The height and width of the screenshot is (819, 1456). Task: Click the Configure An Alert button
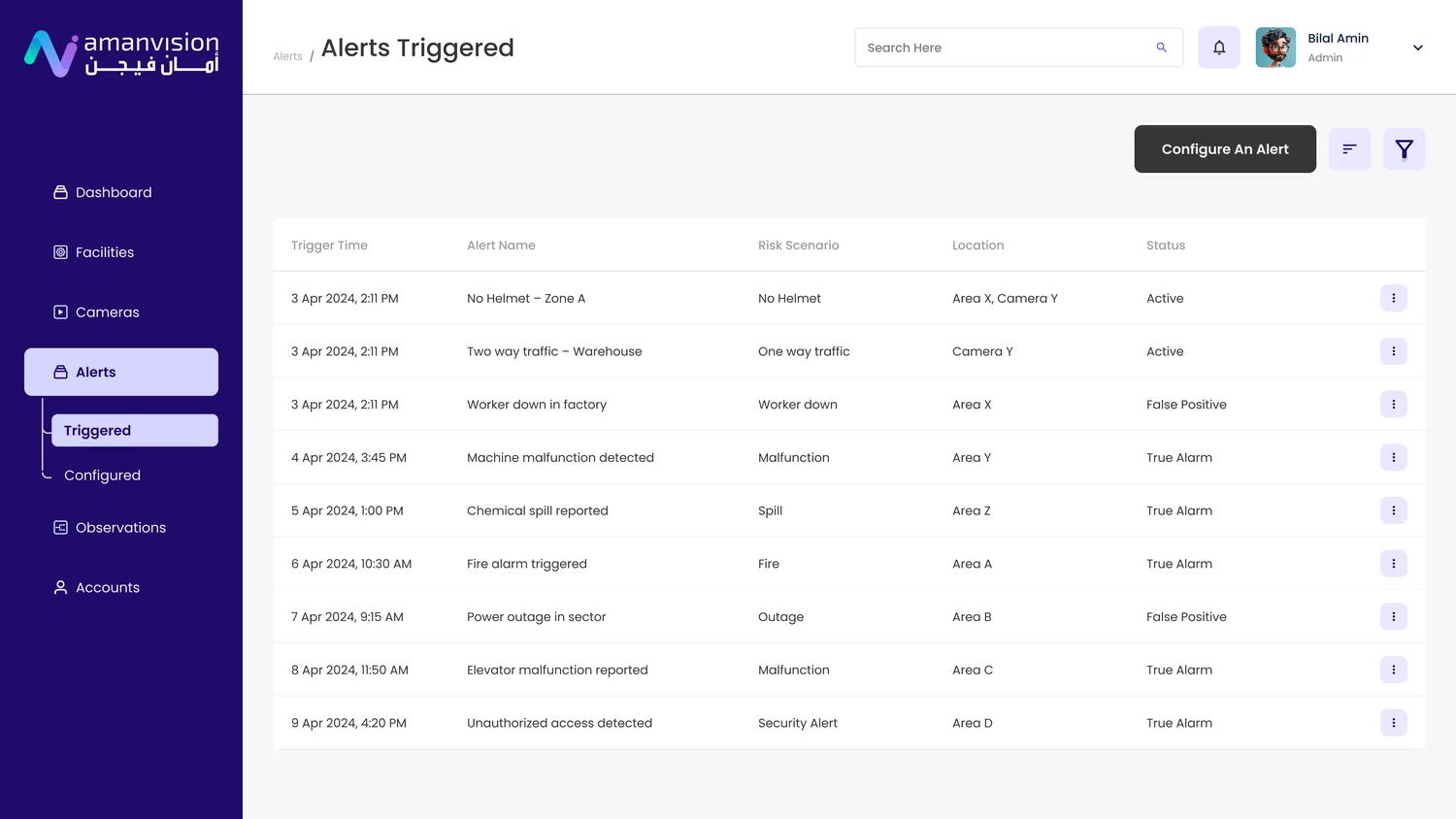click(1225, 148)
